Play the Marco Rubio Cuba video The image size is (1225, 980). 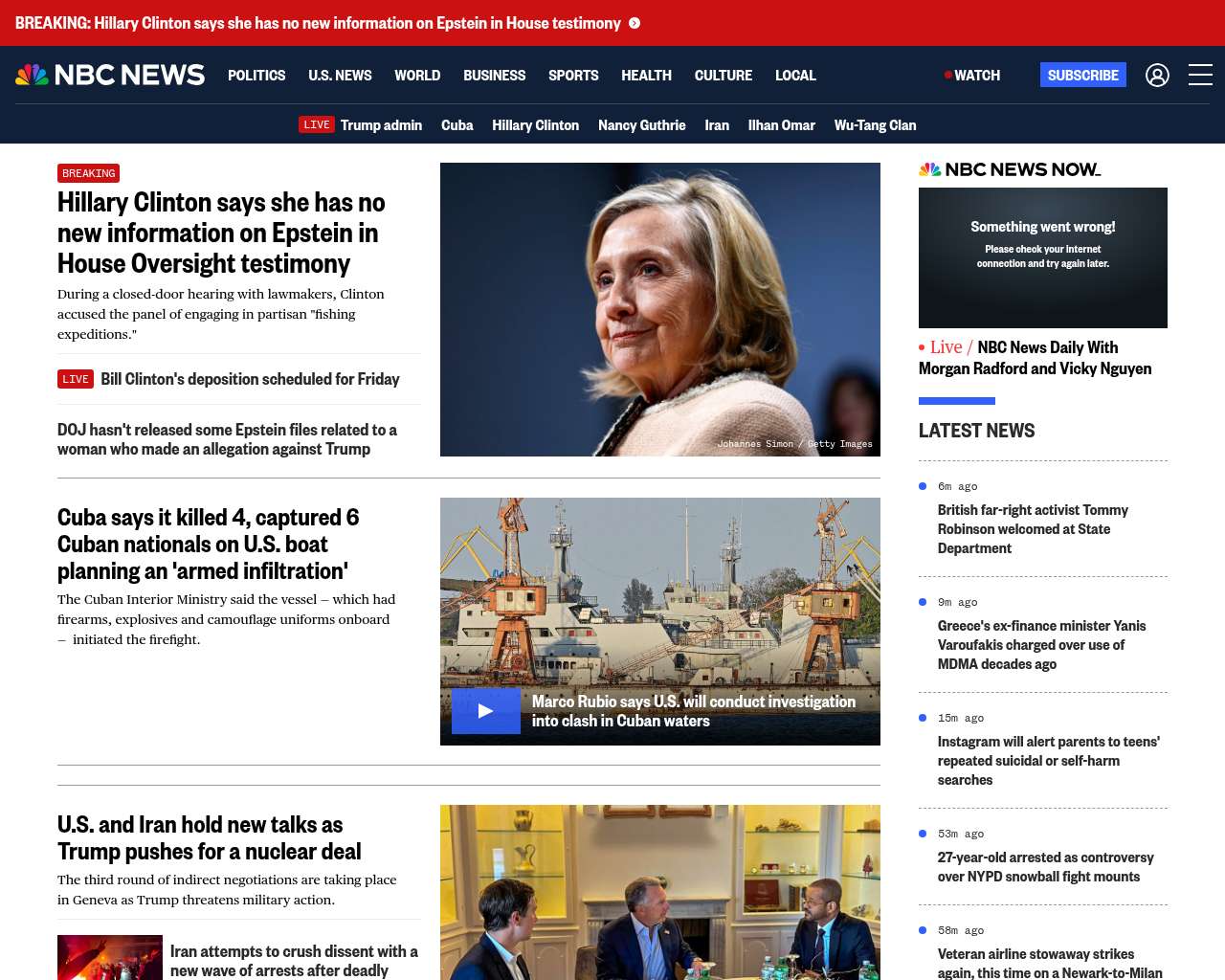point(485,711)
